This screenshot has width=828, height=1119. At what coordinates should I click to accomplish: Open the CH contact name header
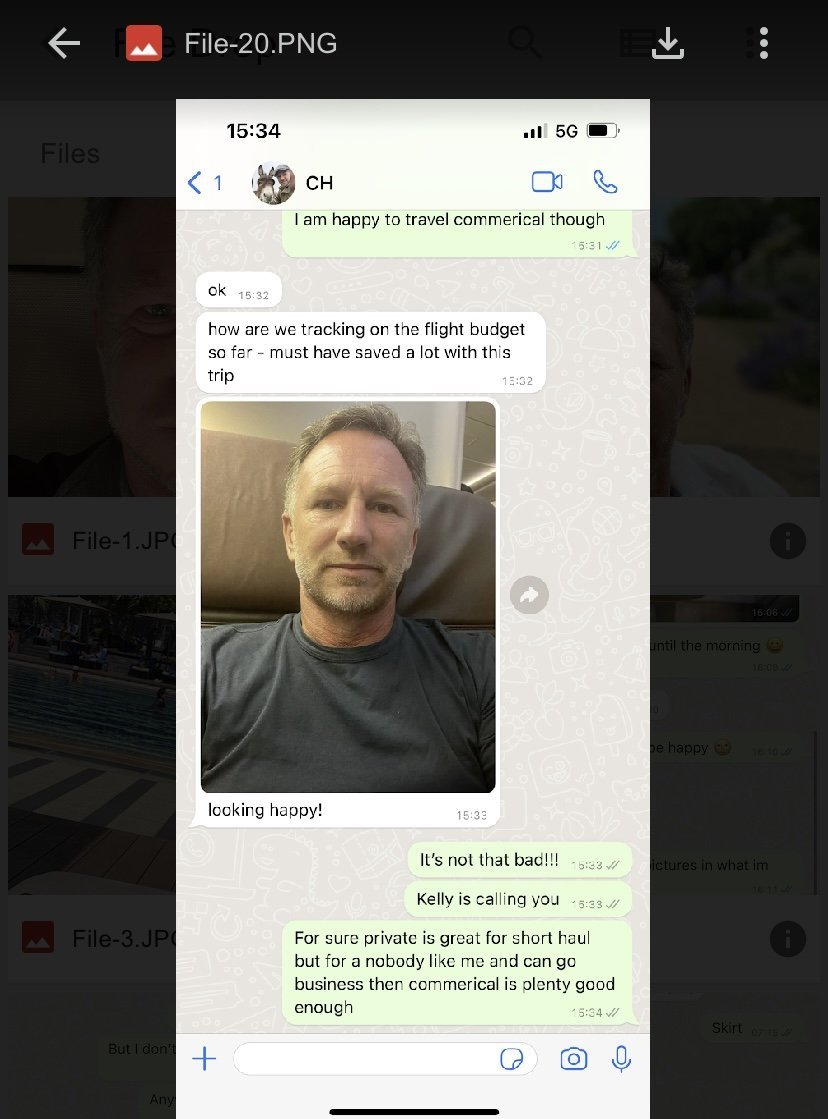pyautogui.click(x=319, y=183)
